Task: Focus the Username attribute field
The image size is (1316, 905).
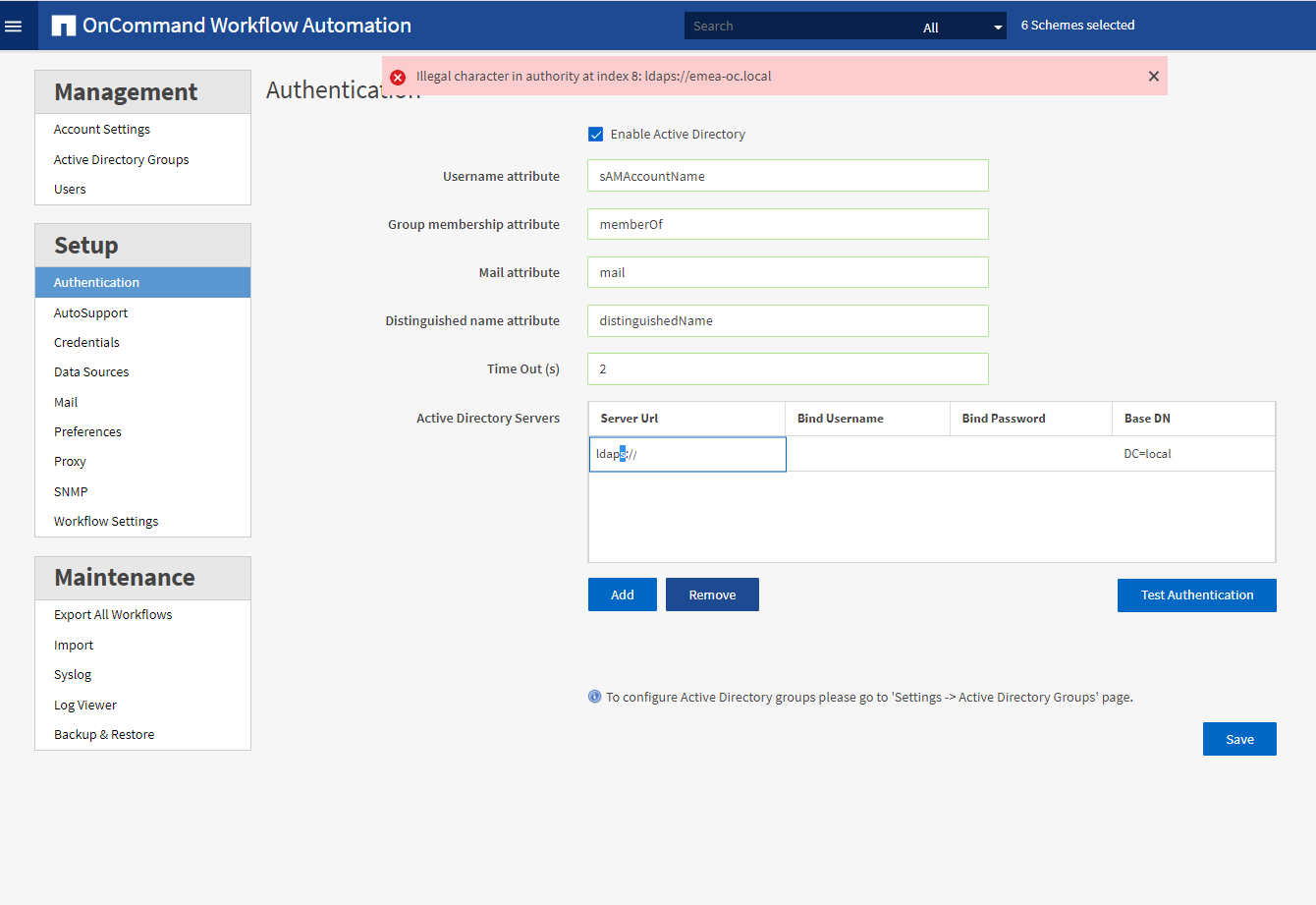Action: (788, 176)
